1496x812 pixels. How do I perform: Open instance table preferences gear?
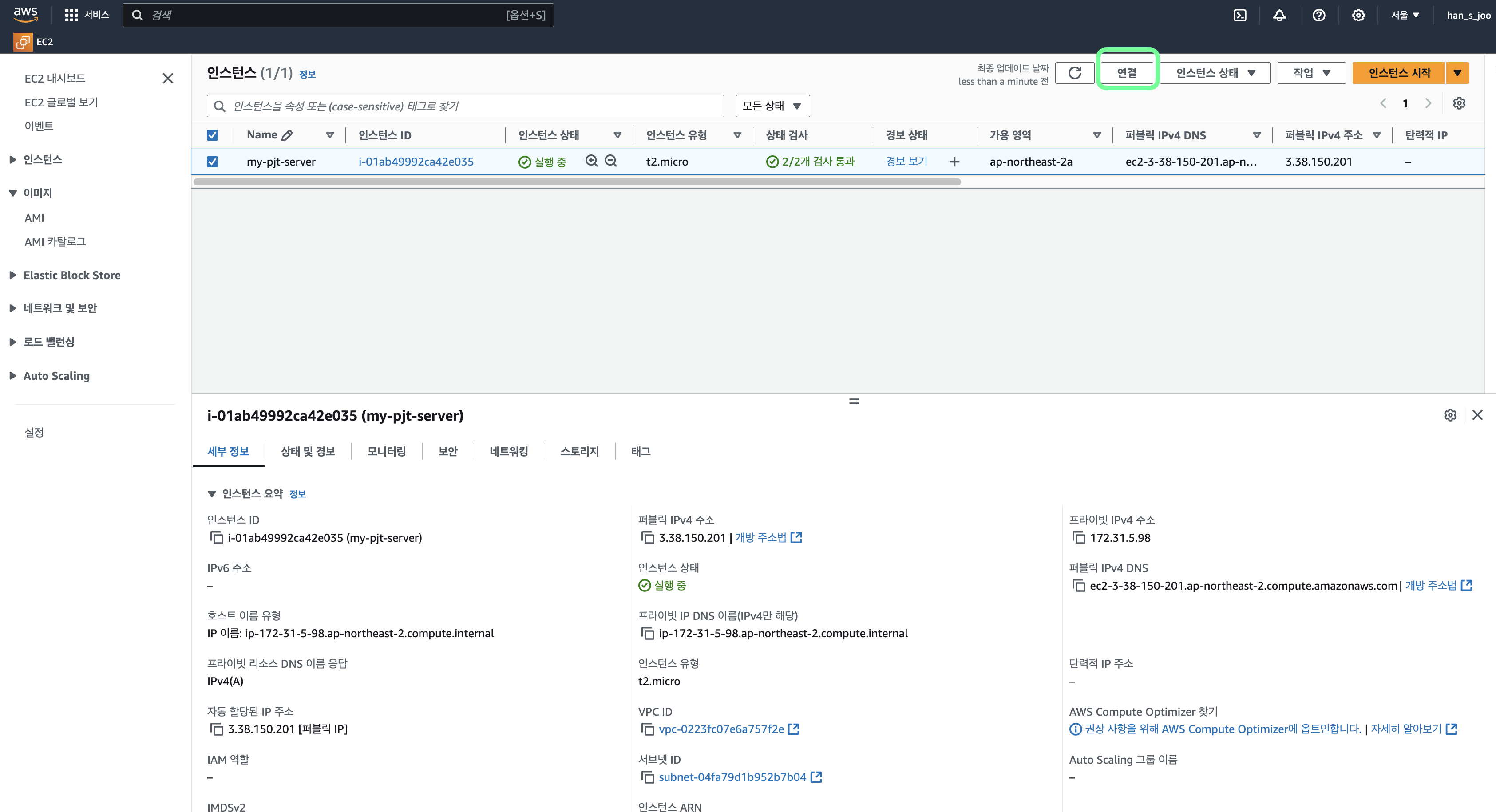pyautogui.click(x=1459, y=103)
